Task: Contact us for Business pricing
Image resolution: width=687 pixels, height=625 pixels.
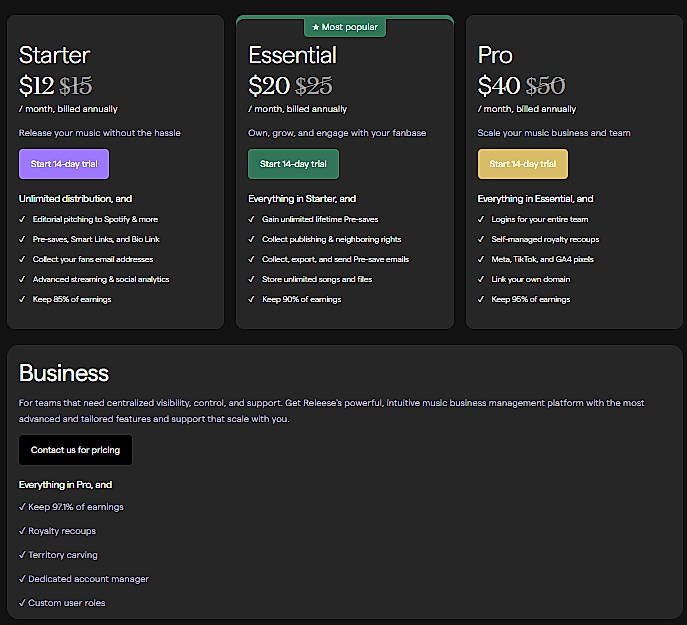Action: tap(75, 450)
